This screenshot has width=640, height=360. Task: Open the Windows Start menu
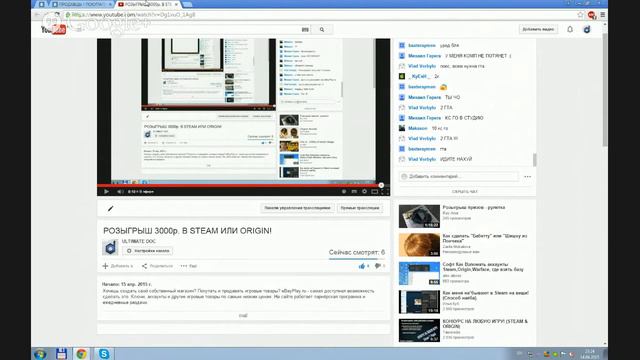40,353
